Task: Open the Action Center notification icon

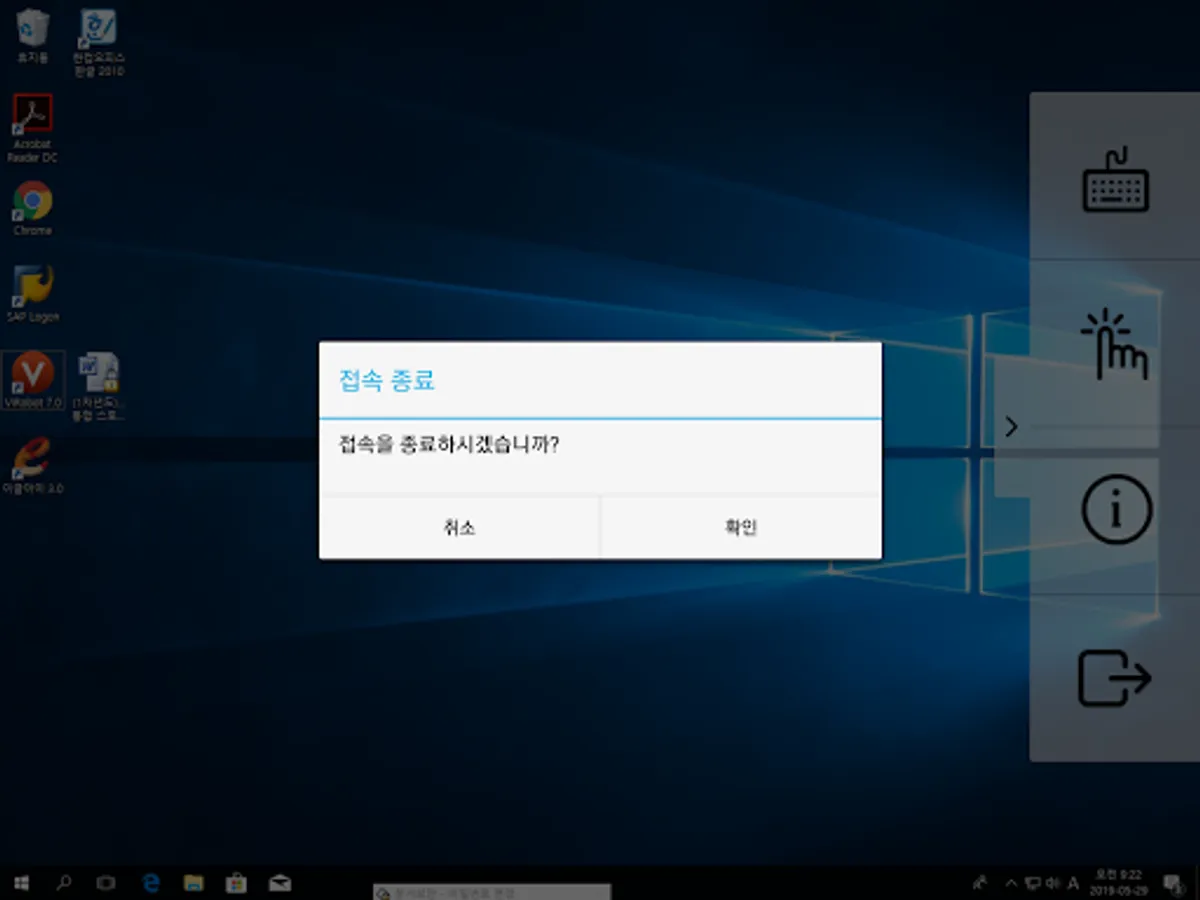Action: (1173, 883)
